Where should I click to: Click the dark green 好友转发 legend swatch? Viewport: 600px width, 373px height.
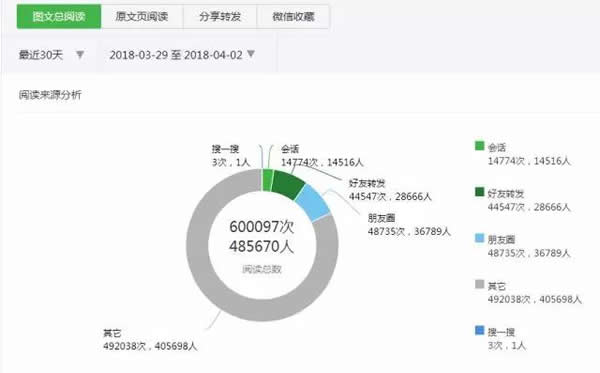point(479,192)
